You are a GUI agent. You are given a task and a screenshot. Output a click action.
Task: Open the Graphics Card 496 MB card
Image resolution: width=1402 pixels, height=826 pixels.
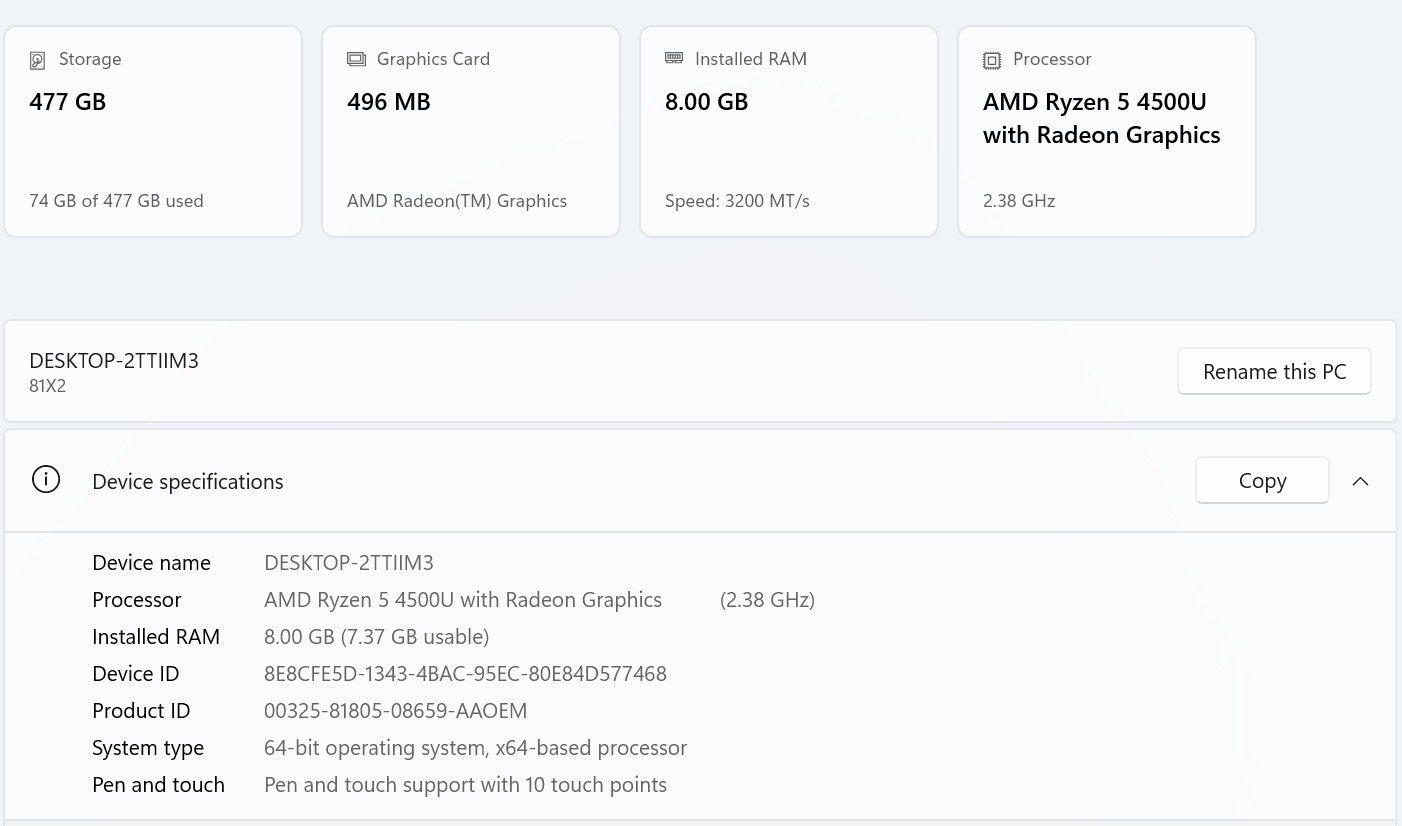point(471,131)
